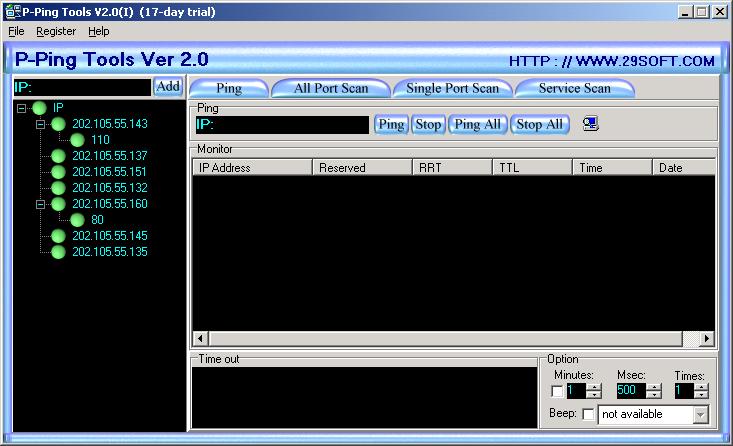Switch to the All Port Scan tab
This screenshot has width=733, height=446.
[331, 88]
